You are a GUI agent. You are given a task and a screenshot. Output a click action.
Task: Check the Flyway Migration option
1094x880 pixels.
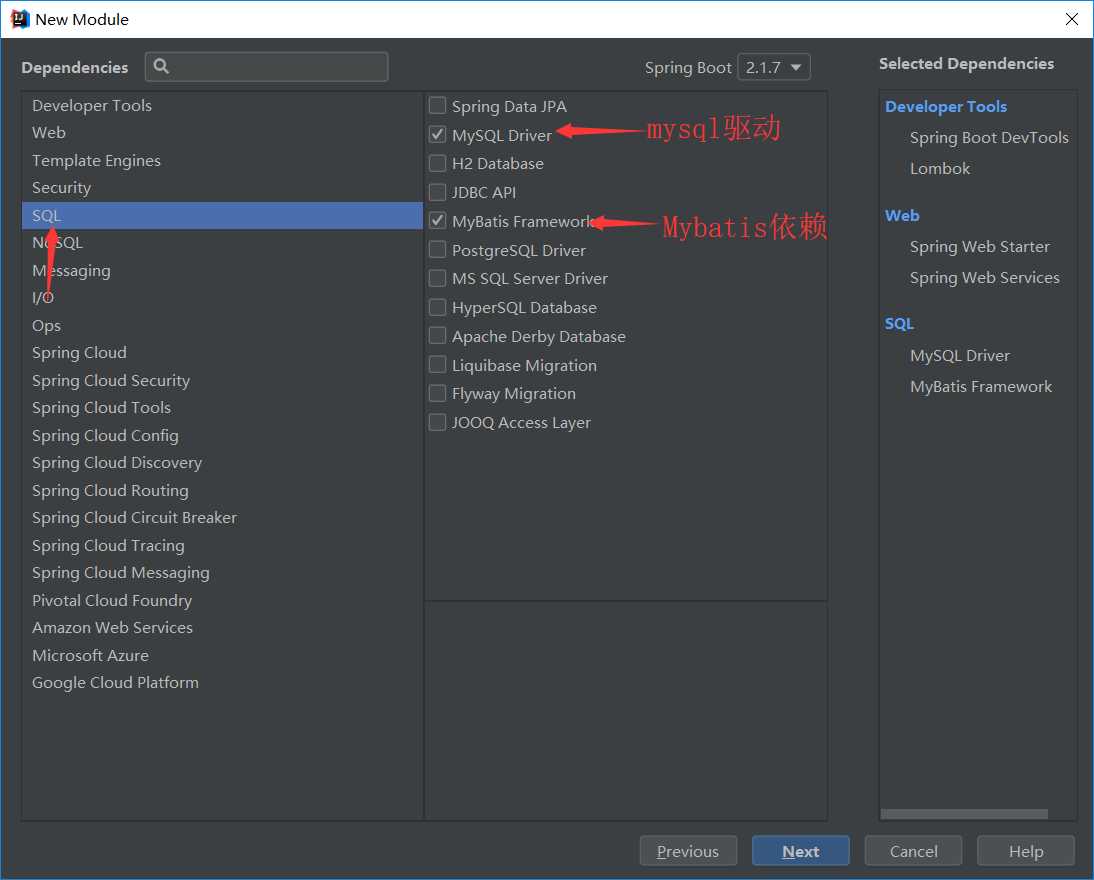coord(437,394)
